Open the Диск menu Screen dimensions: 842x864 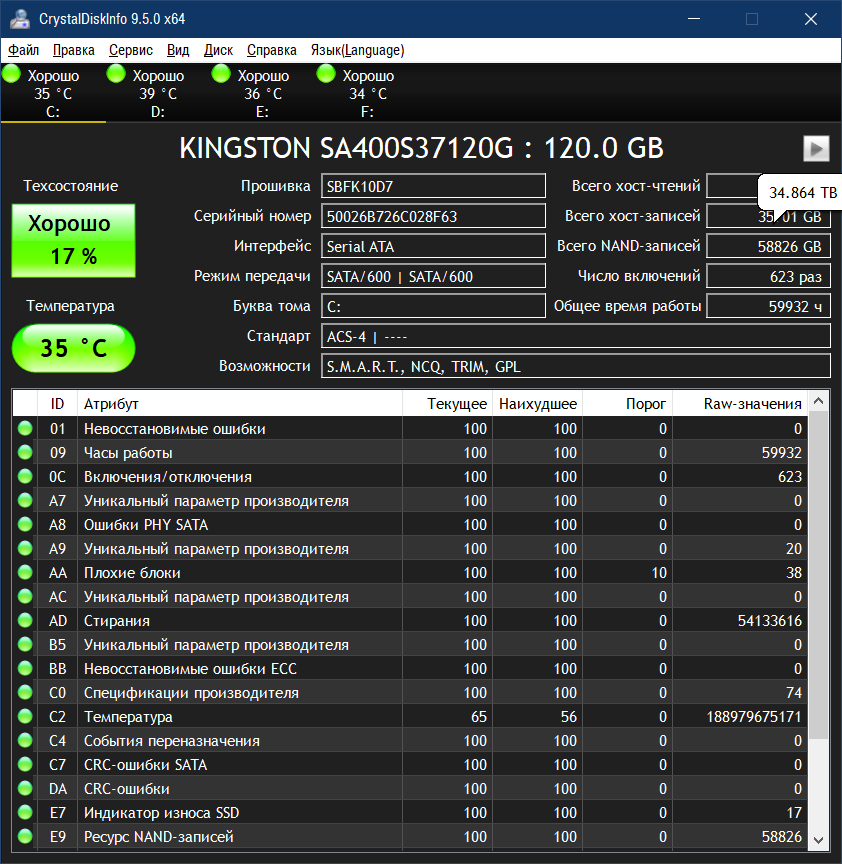pyautogui.click(x=218, y=51)
